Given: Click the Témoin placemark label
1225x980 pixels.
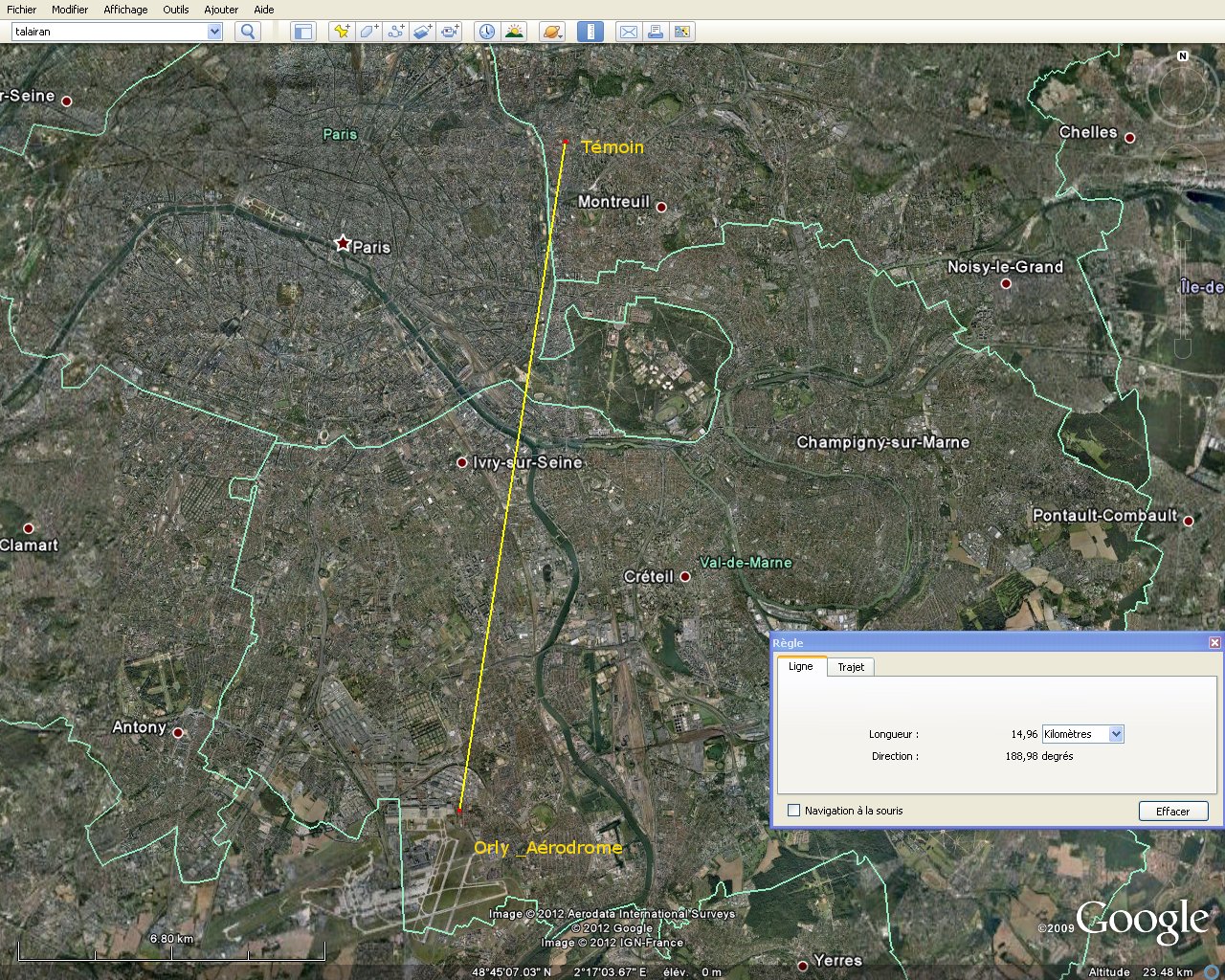Looking at the screenshot, I should (612, 147).
